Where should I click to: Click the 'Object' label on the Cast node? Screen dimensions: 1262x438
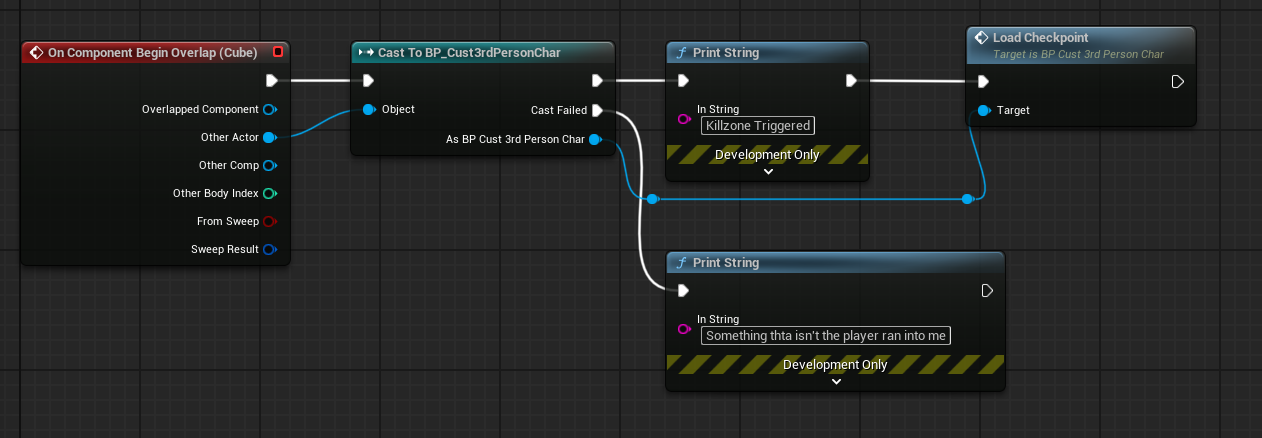[x=398, y=109]
